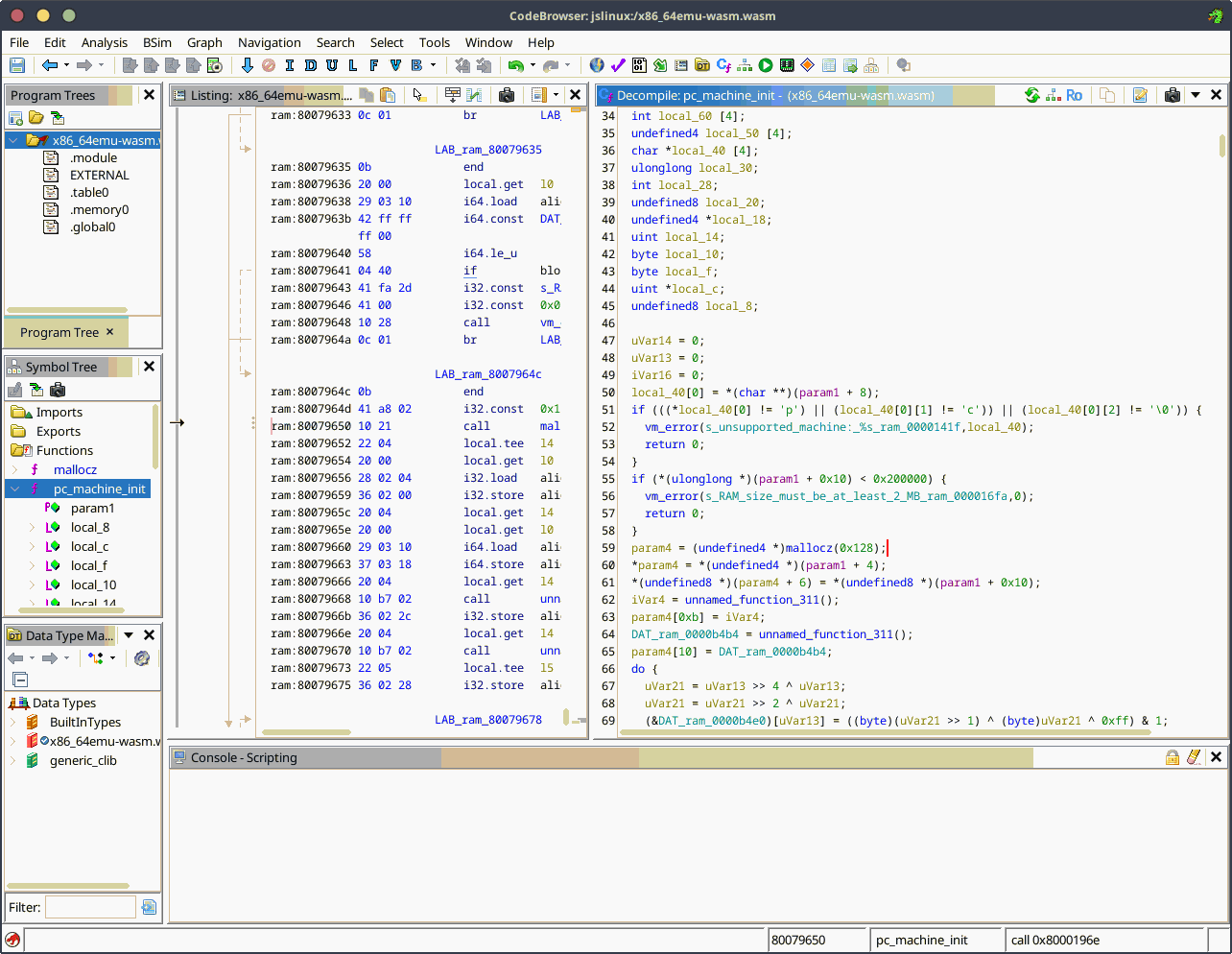Toggle Listing mouse hover mode icon

[x=418, y=95]
